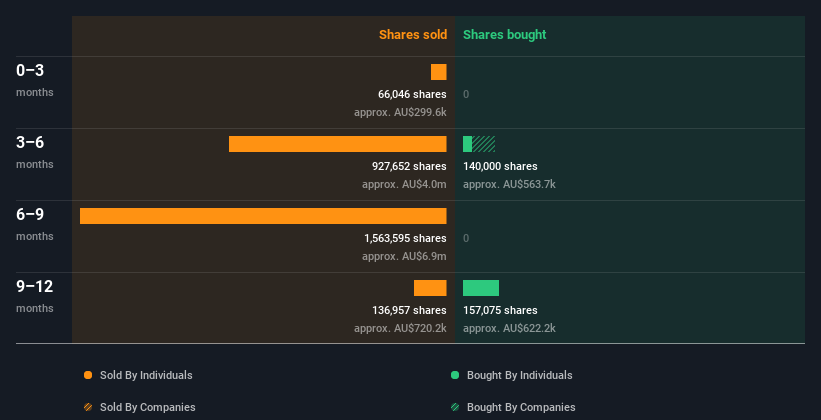
Task: Click the 140,000 shares value
Action: tap(500, 166)
